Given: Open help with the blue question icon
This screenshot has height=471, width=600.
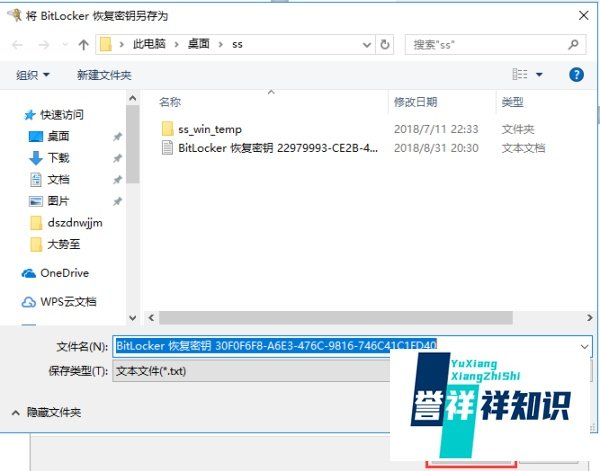Looking at the screenshot, I should (x=576, y=75).
